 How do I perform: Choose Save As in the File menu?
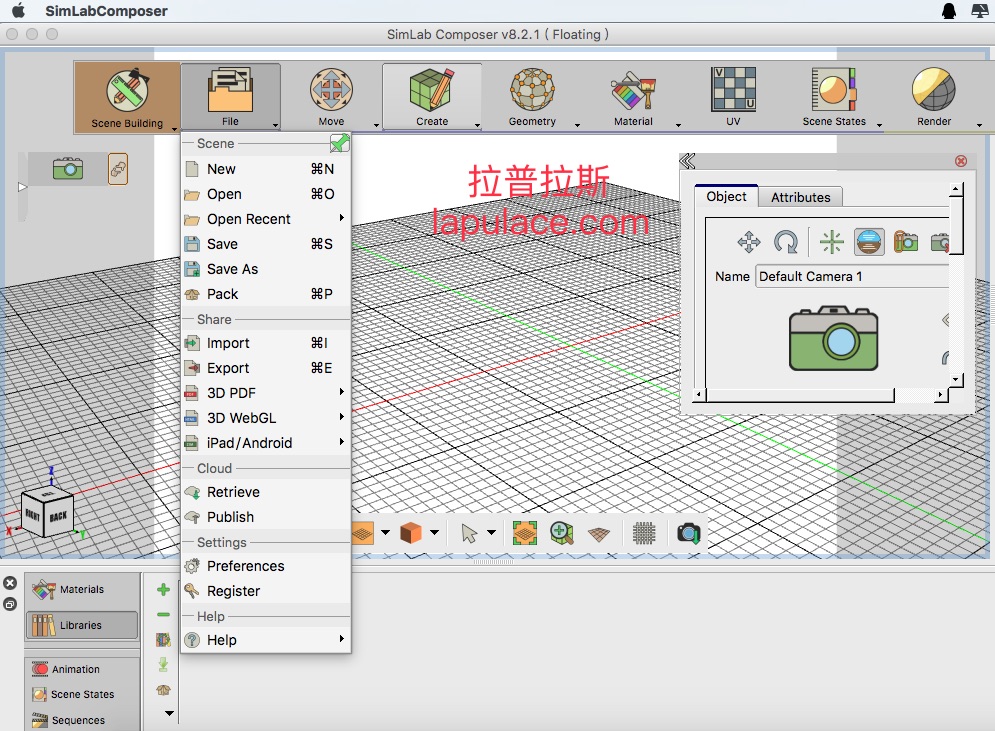point(266,269)
